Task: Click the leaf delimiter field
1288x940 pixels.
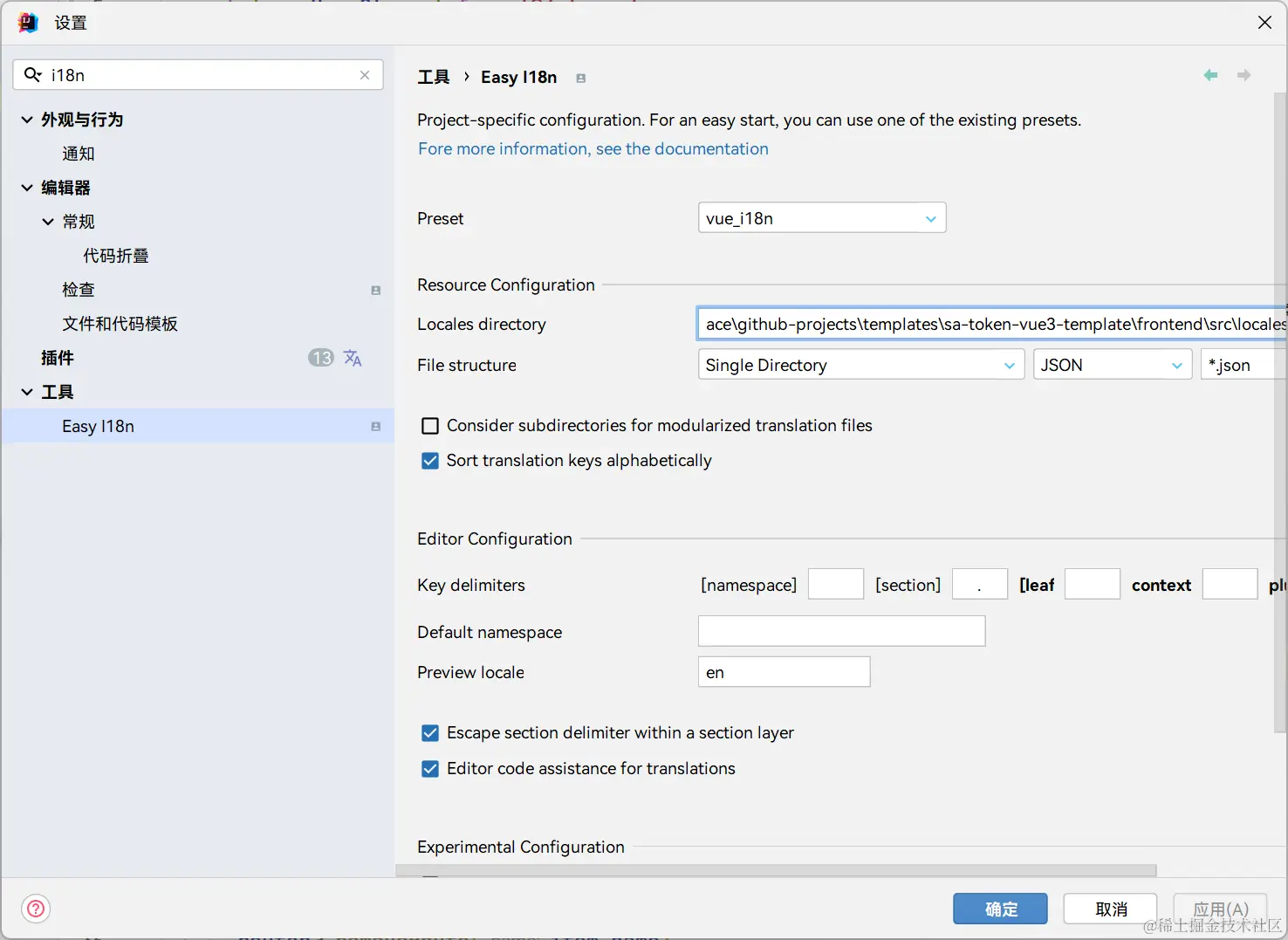Action: pos(1093,584)
